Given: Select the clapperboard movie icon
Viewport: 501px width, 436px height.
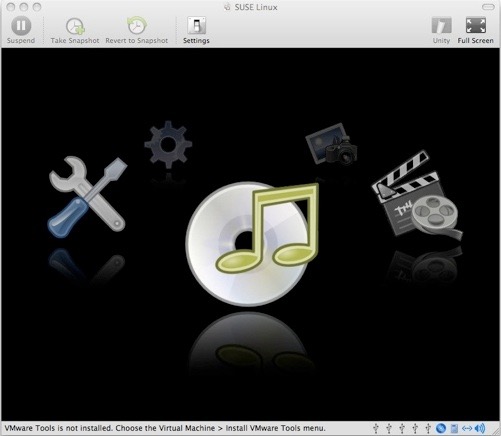Looking at the screenshot, I should 417,194.
